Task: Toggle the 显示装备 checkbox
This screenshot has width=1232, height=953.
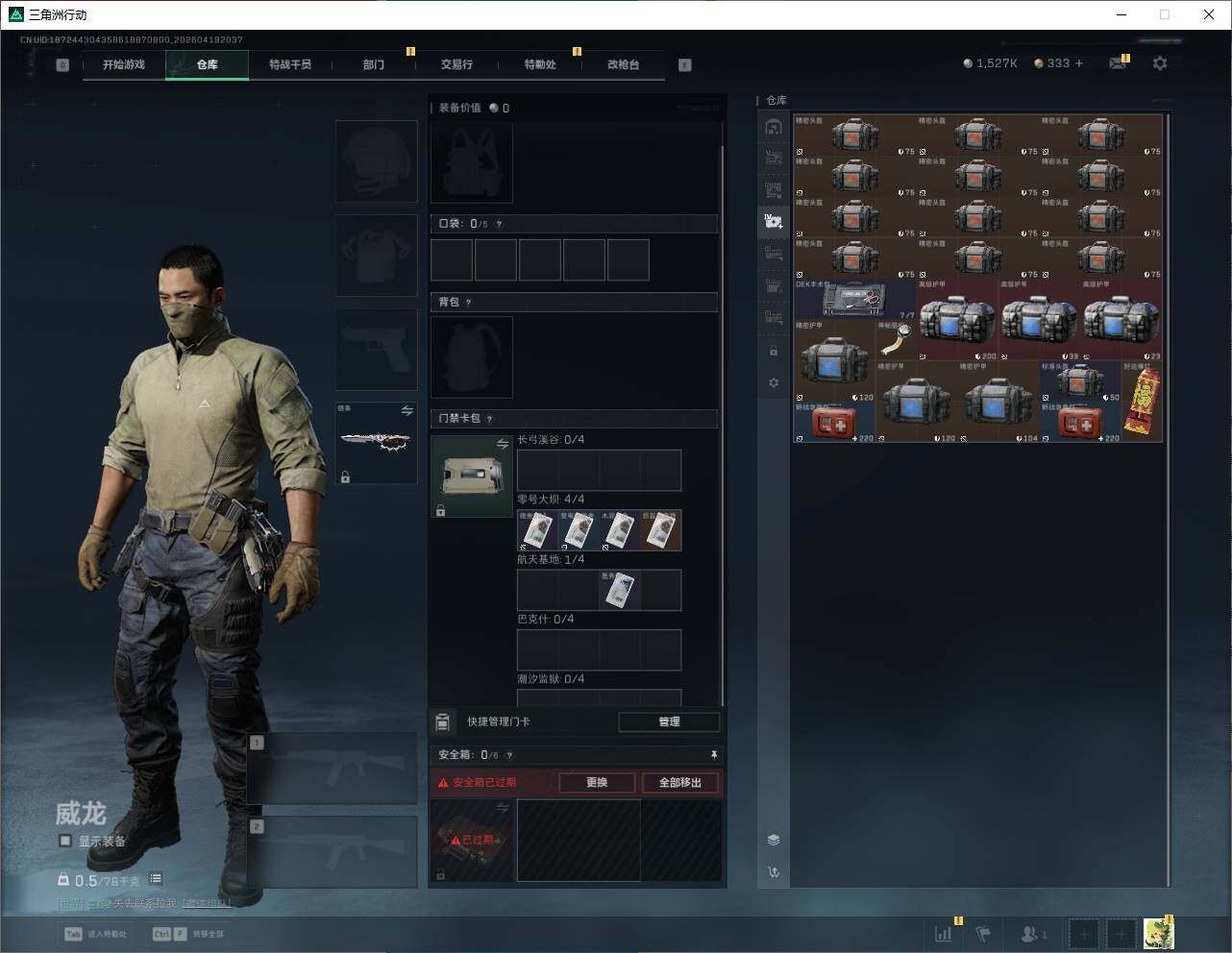Action: click(x=64, y=841)
